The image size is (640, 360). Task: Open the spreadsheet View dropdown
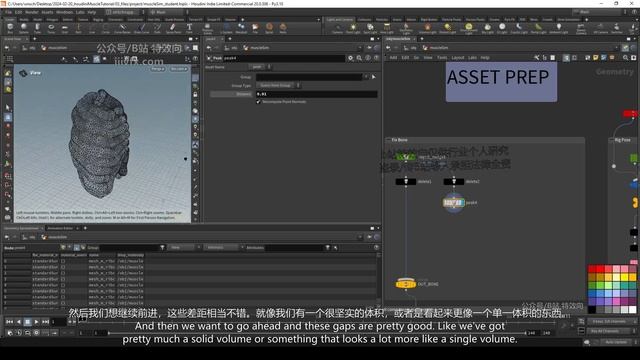184,247
